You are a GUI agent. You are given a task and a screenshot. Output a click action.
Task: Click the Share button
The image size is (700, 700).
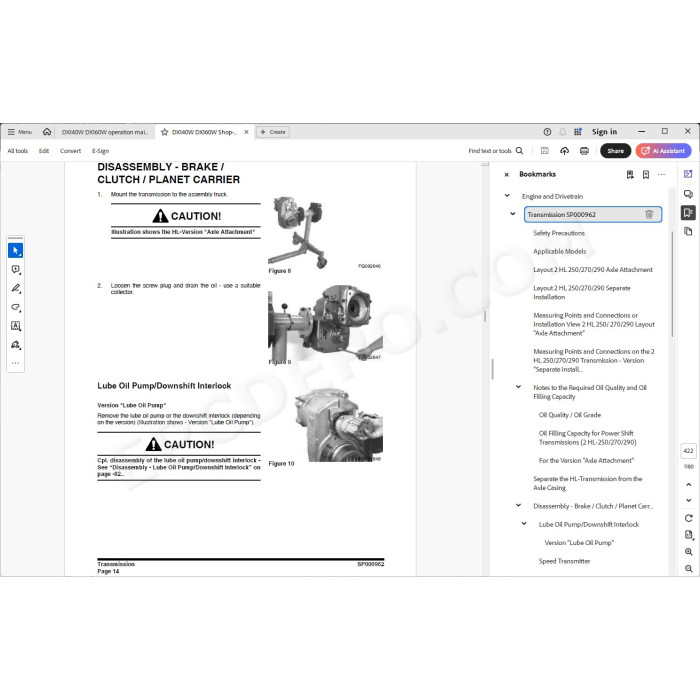(x=615, y=151)
